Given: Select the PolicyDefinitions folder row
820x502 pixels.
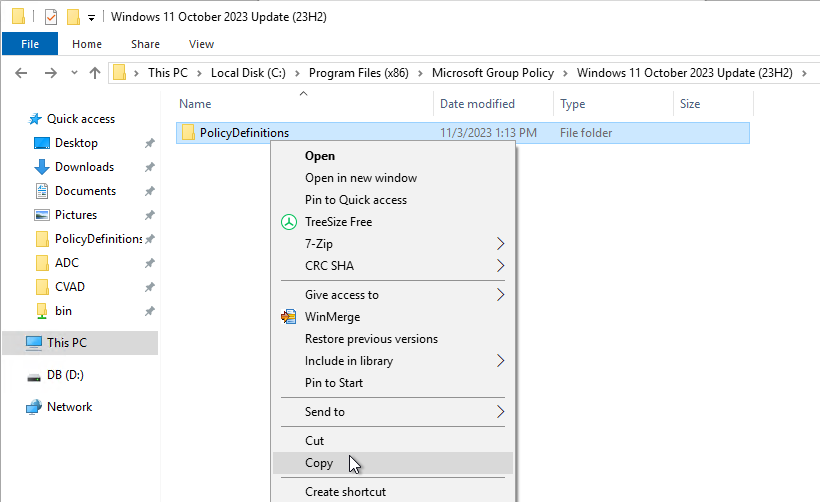Looking at the screenshot, I should [x=463, y=133].
